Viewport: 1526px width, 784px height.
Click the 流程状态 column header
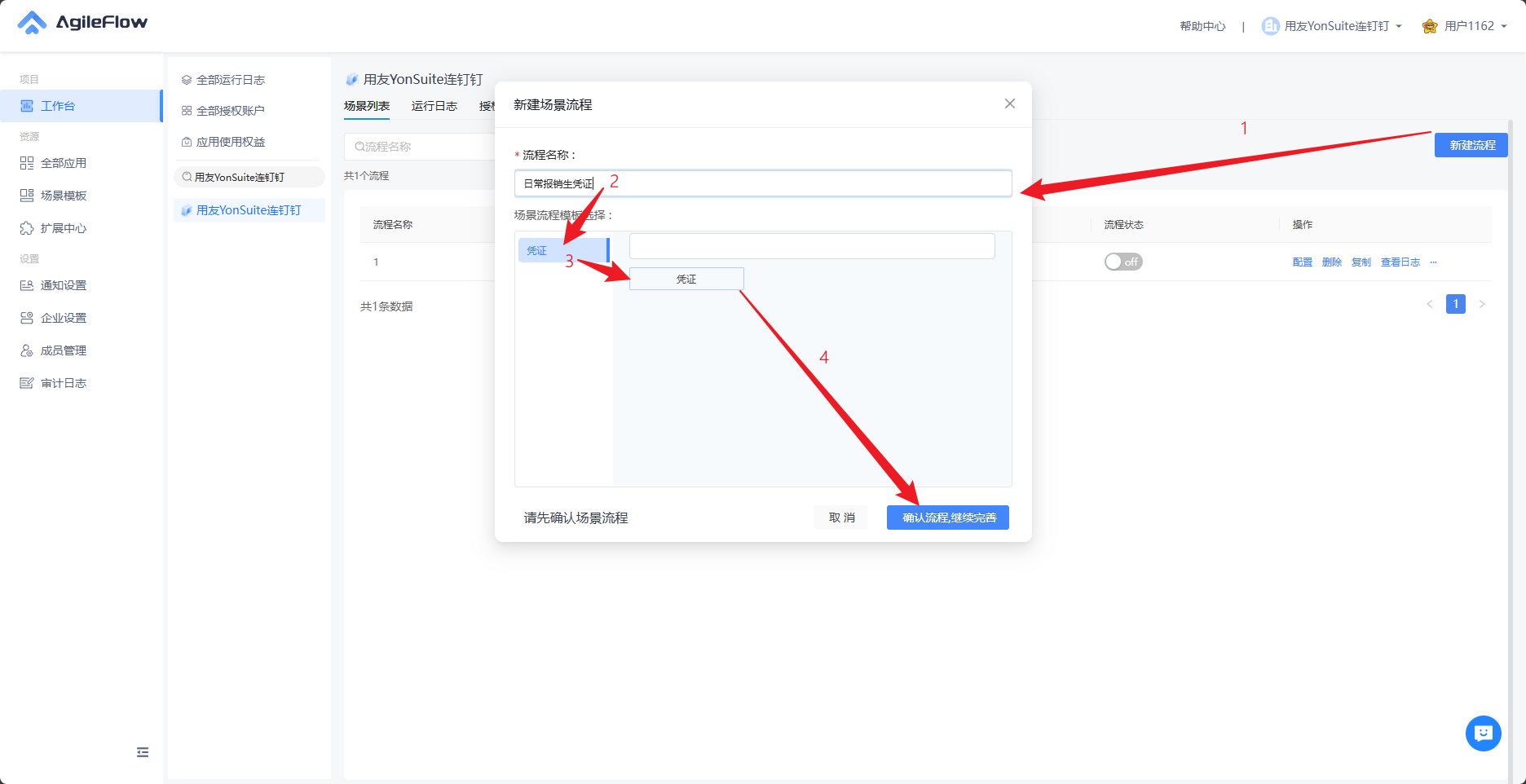click(x=1124, y=225)
